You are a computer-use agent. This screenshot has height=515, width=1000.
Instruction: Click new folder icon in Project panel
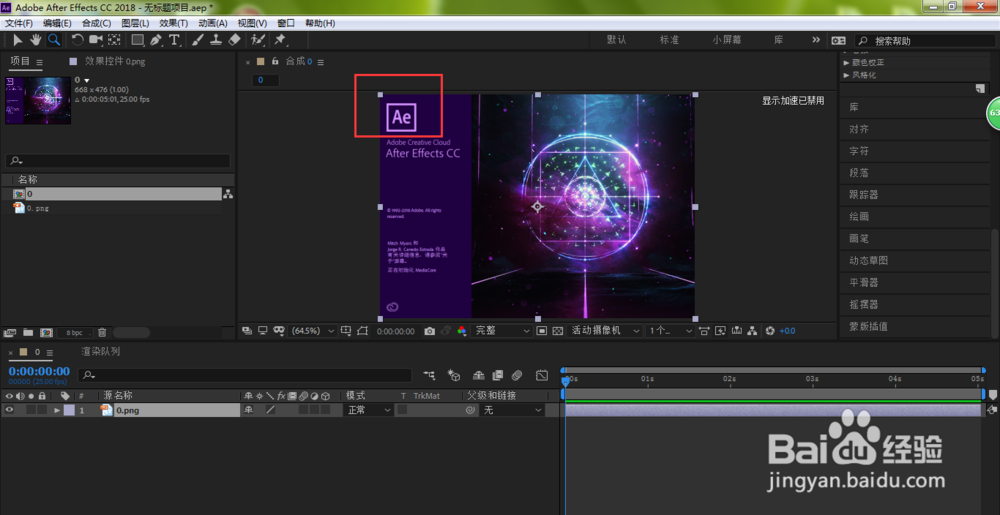(28, 332)
